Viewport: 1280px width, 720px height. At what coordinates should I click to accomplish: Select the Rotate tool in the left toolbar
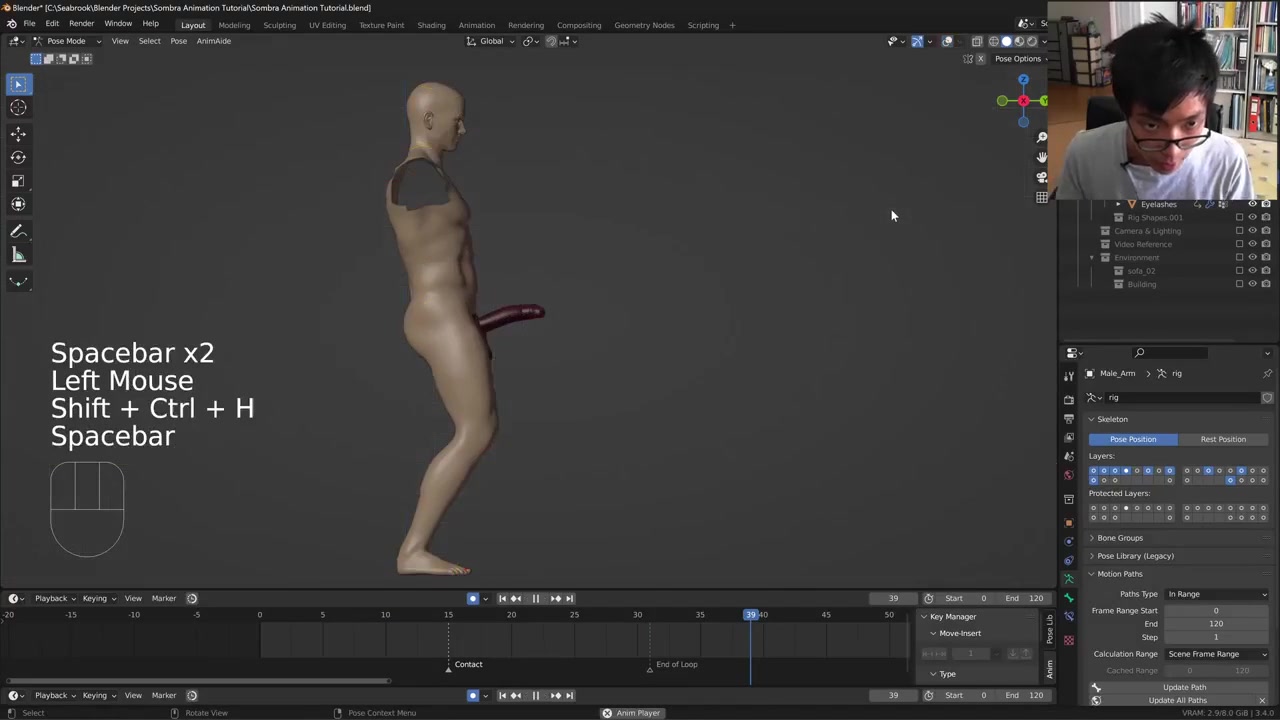pos(18,157)
